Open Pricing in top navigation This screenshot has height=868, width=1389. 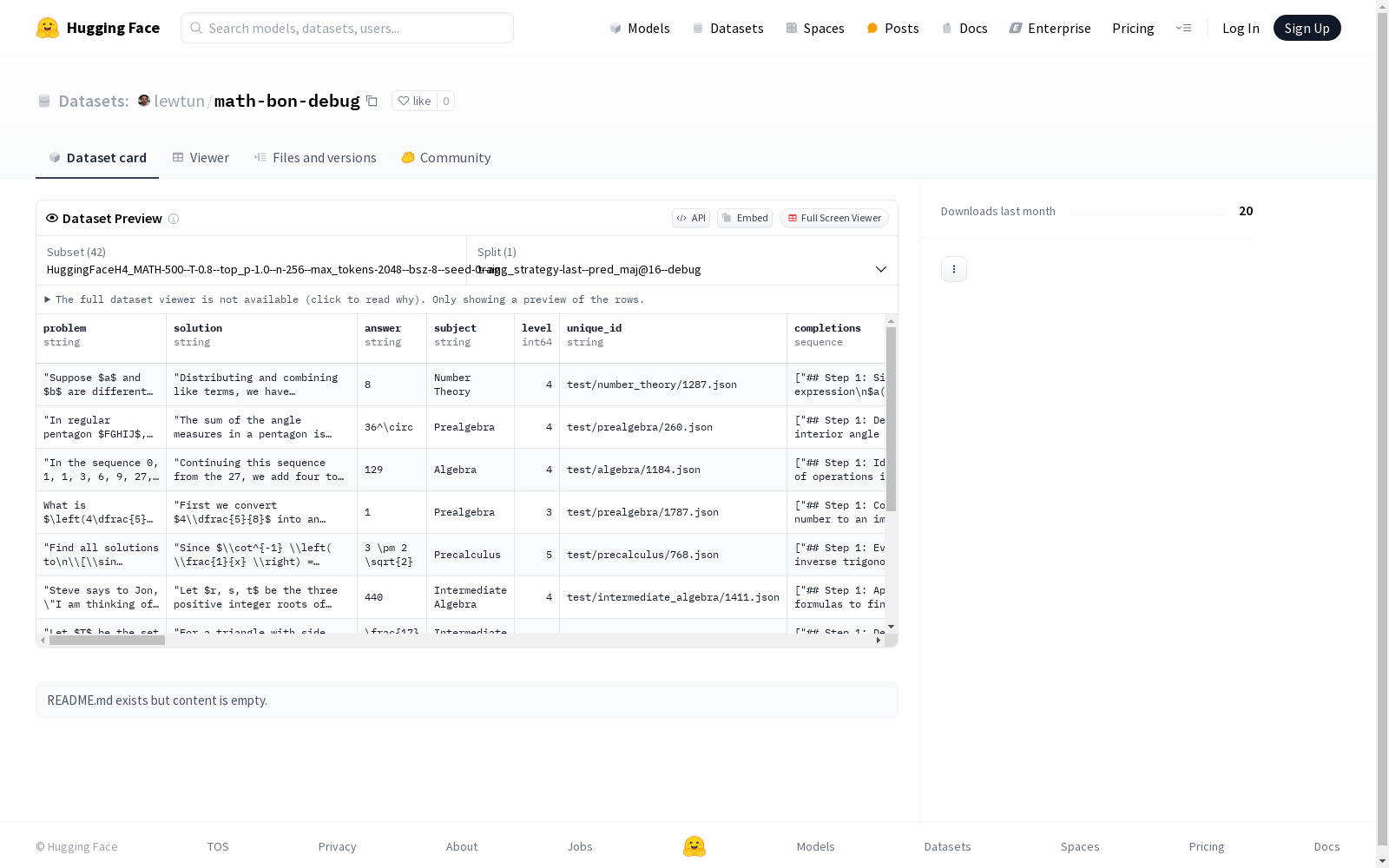click(x=1133, y=28)
